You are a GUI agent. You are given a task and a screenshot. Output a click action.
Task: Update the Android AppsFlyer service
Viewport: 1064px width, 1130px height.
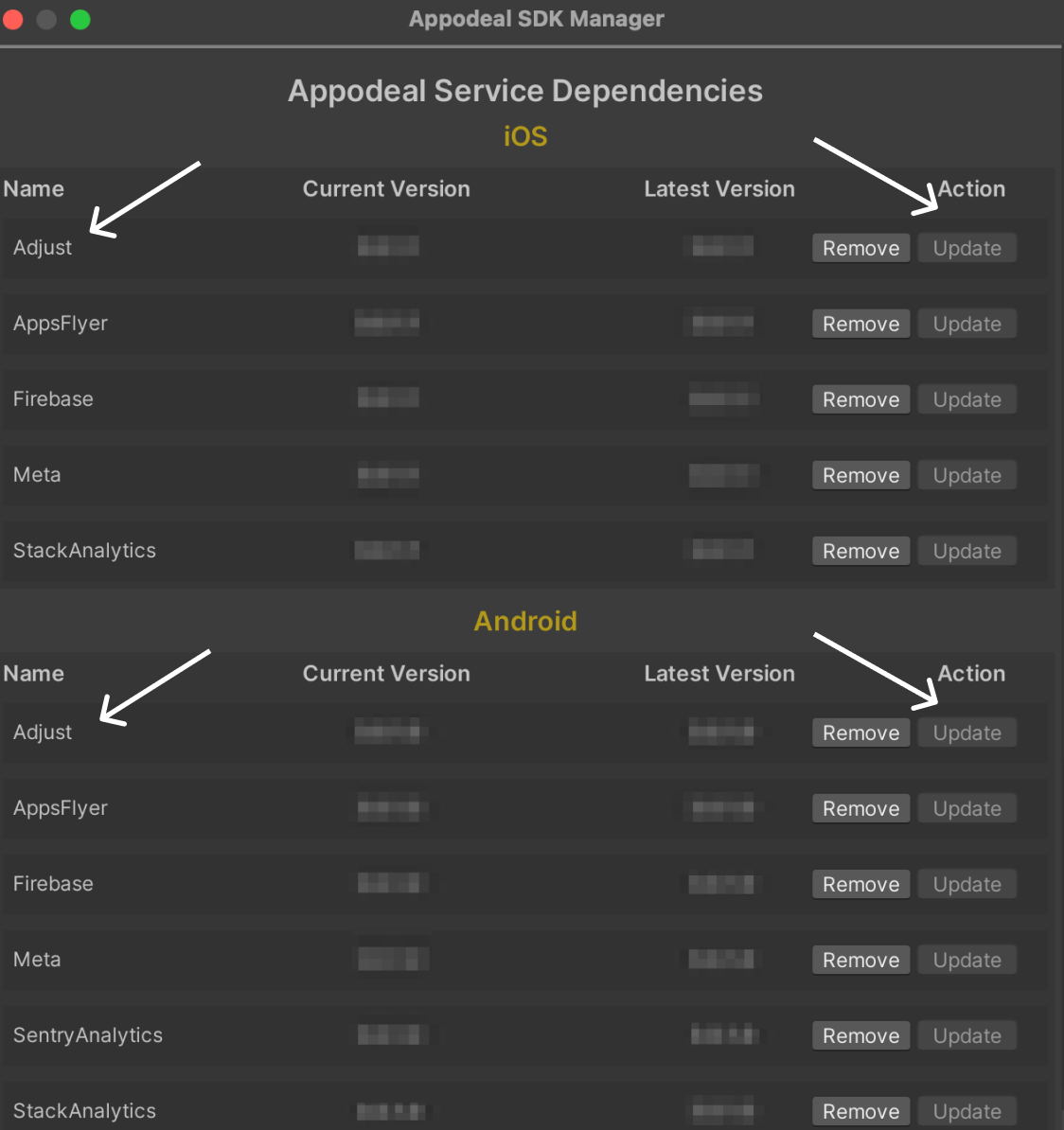(966, 808)
